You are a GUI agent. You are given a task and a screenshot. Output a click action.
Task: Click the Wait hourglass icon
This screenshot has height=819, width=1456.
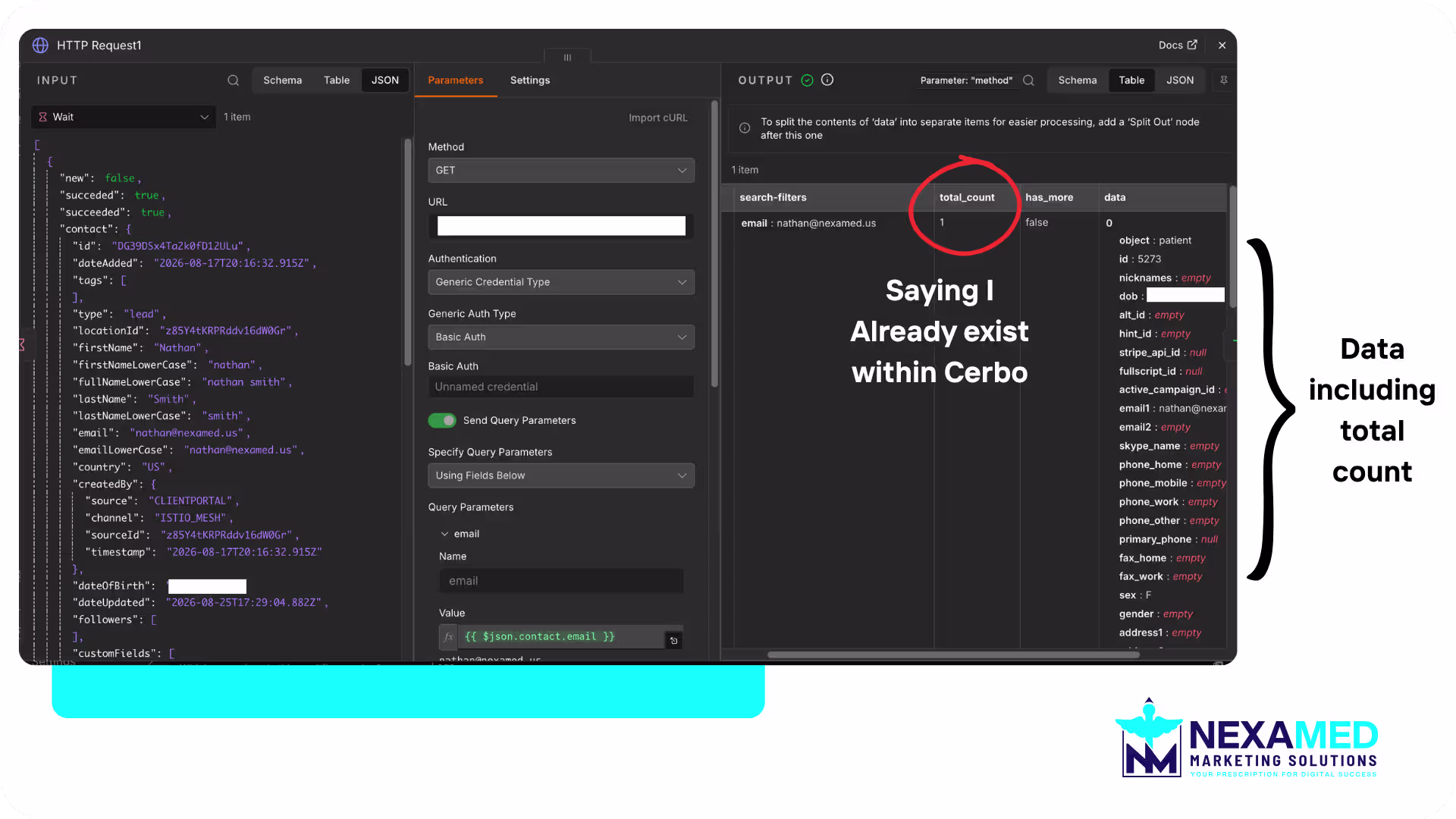tap(42, 117)
